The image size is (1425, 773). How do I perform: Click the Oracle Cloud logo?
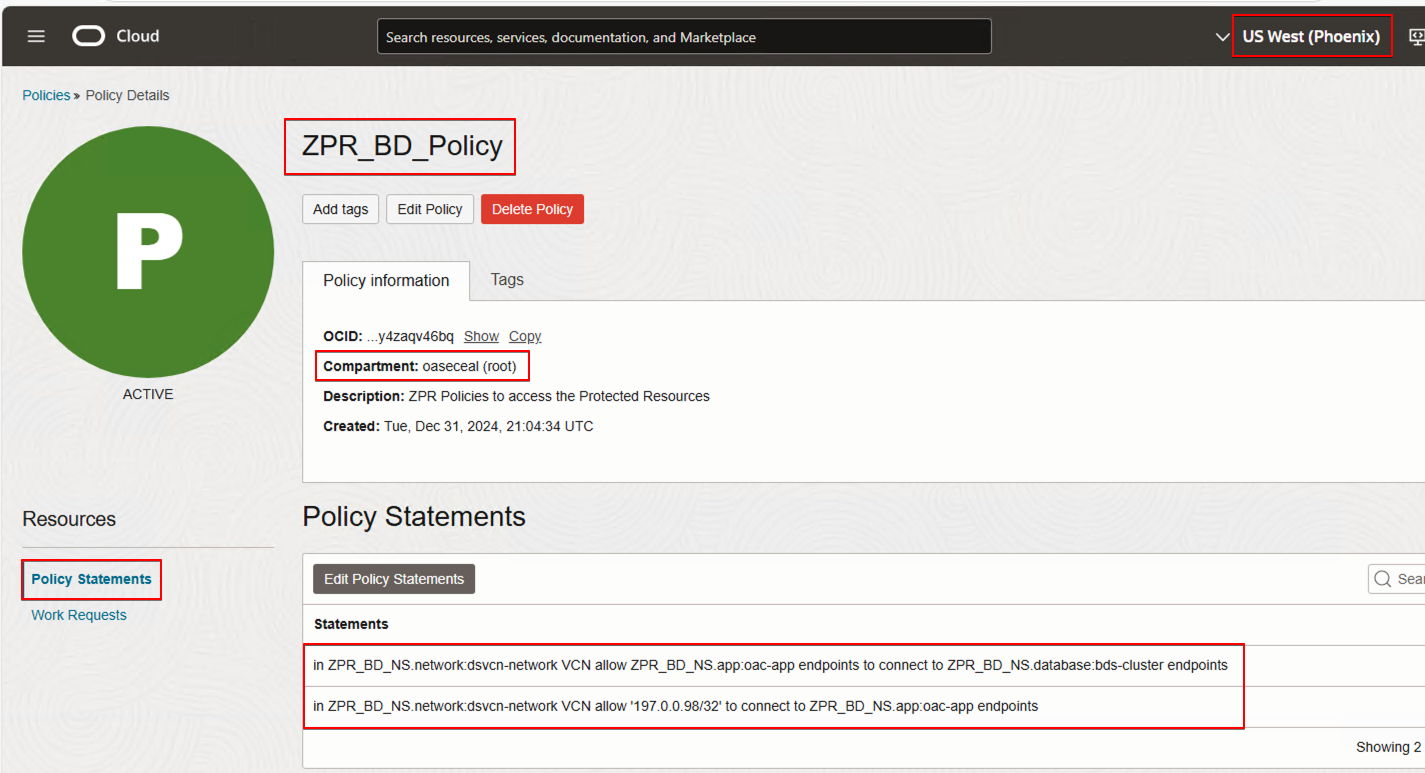point(116,36)
